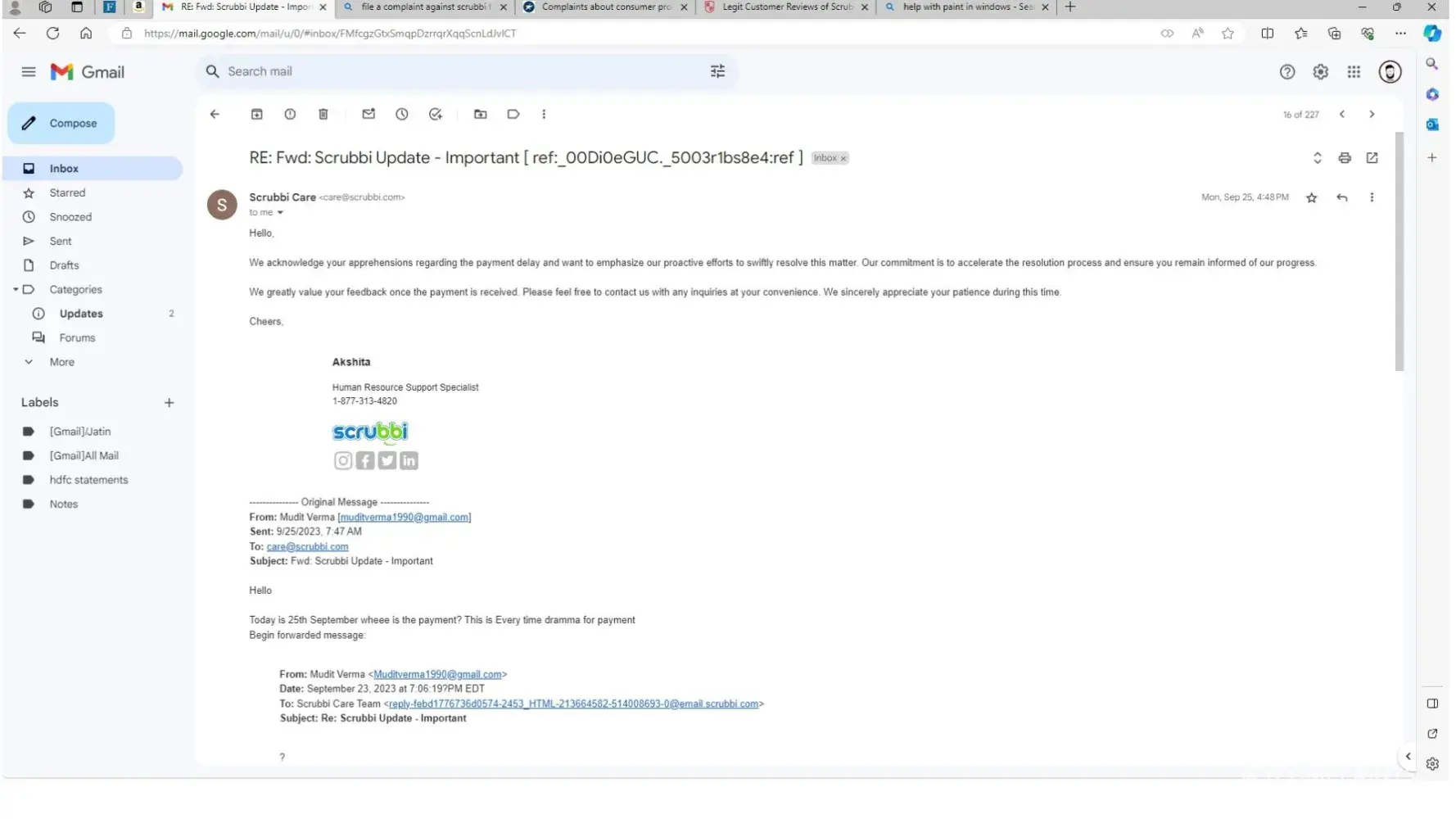Viewport: 1456px width, 819px height.
Task: Archive this email
Action: 257,115
